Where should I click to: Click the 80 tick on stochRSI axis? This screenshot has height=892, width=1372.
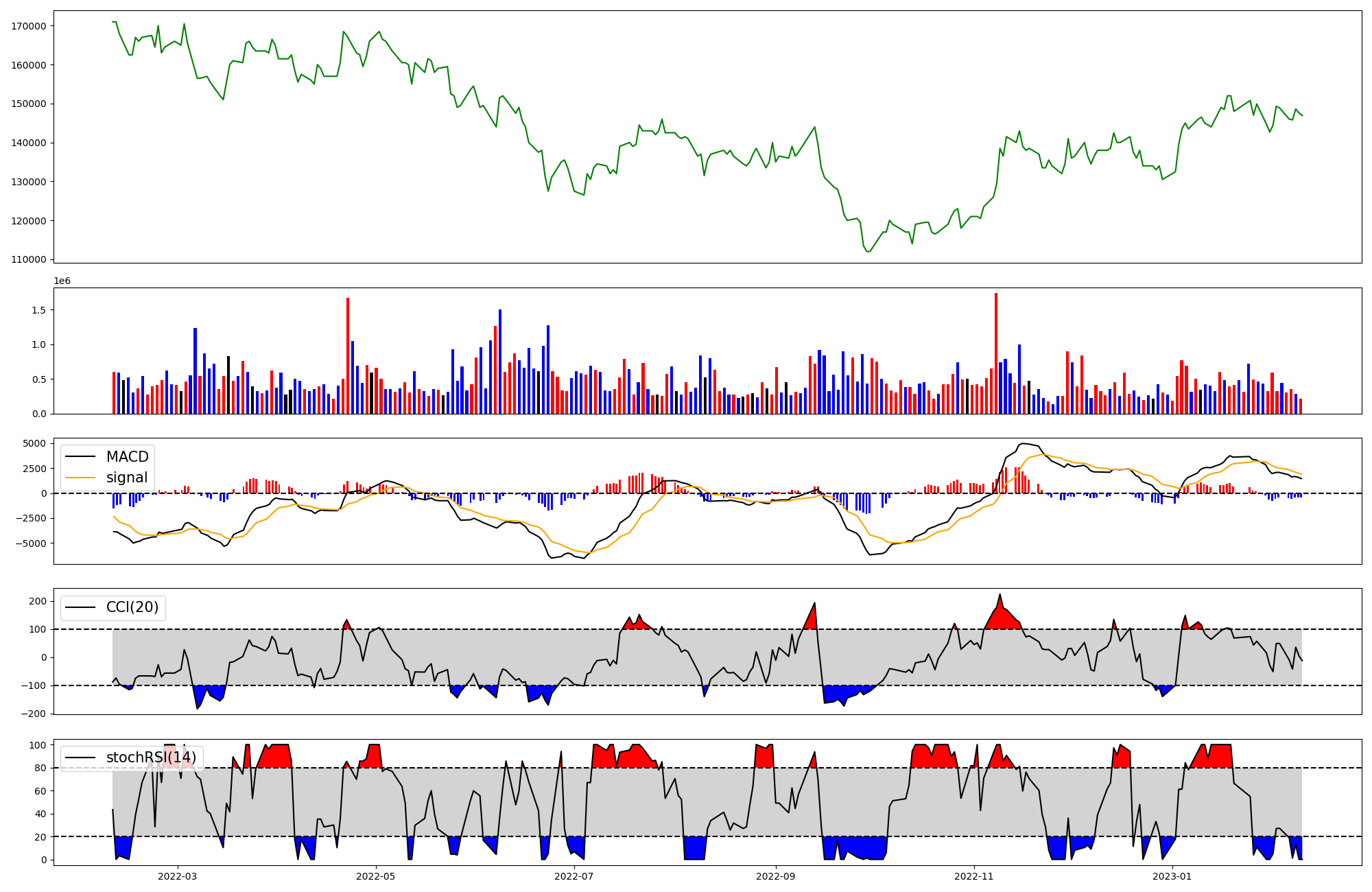40,768
